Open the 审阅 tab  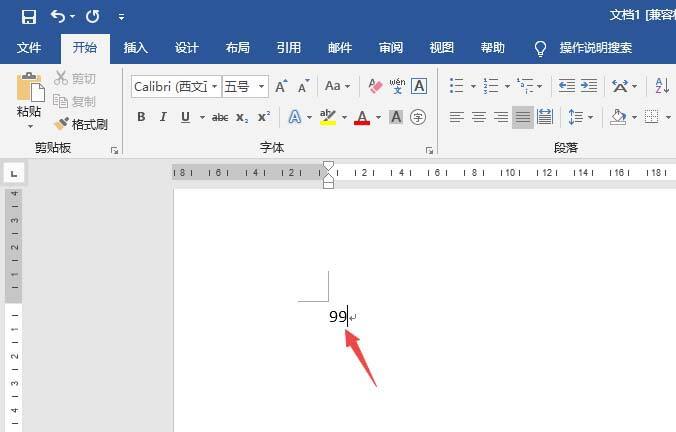(391, 47)
